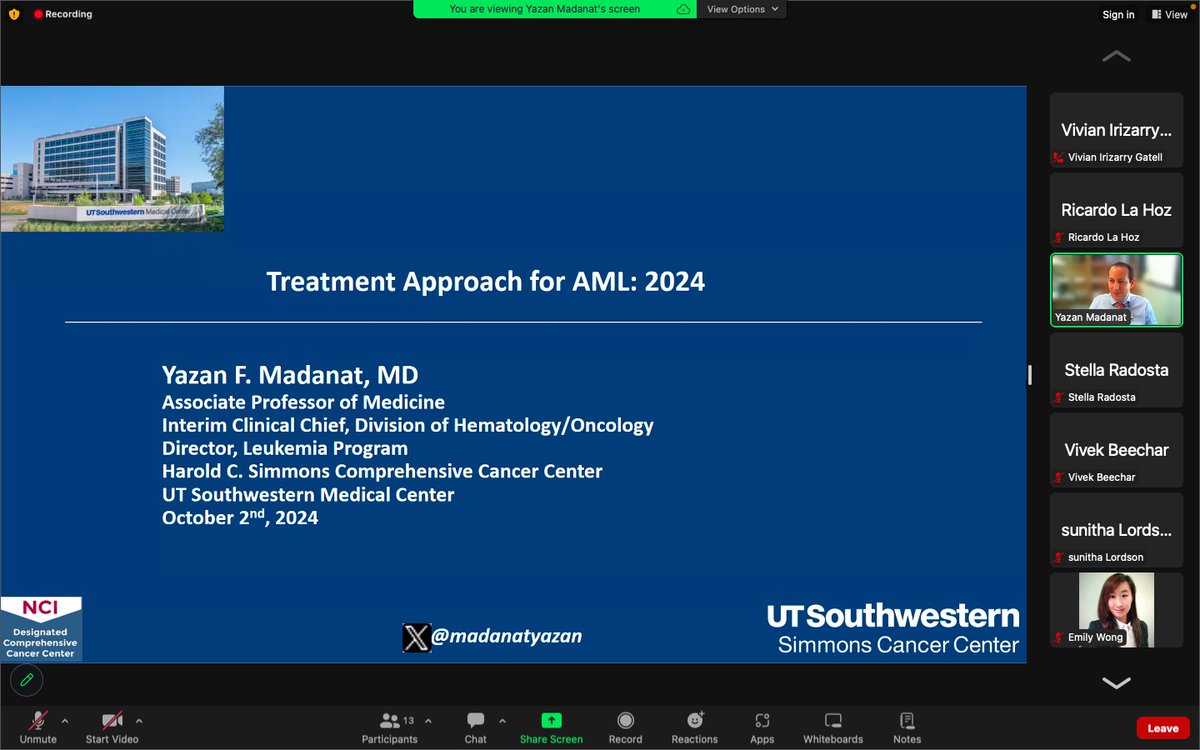Click the muted mic icon on Stella Radosta
The height and width of the screenshot is (750, 1200).
(x=1059, y=398)
